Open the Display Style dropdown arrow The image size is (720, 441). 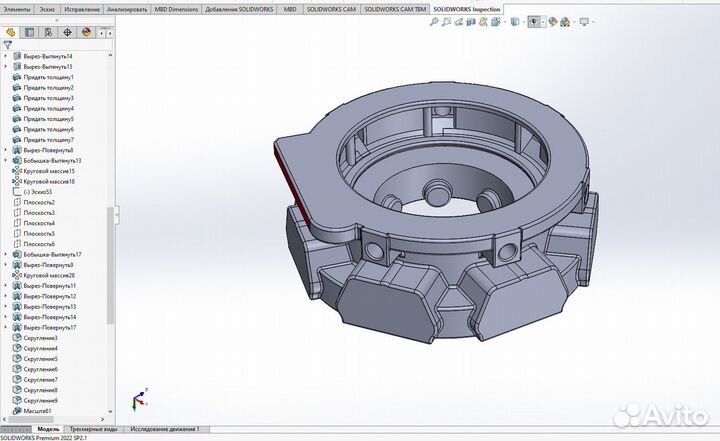click(x=522, y=21)
